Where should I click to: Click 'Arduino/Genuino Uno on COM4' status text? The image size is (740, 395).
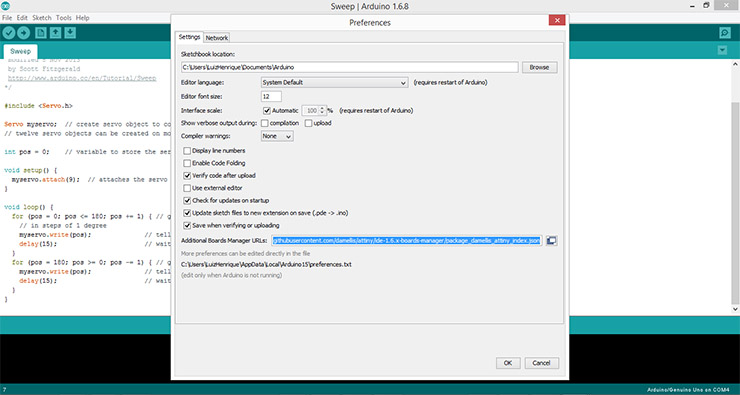pyautogui.click(x=690, y=390)
